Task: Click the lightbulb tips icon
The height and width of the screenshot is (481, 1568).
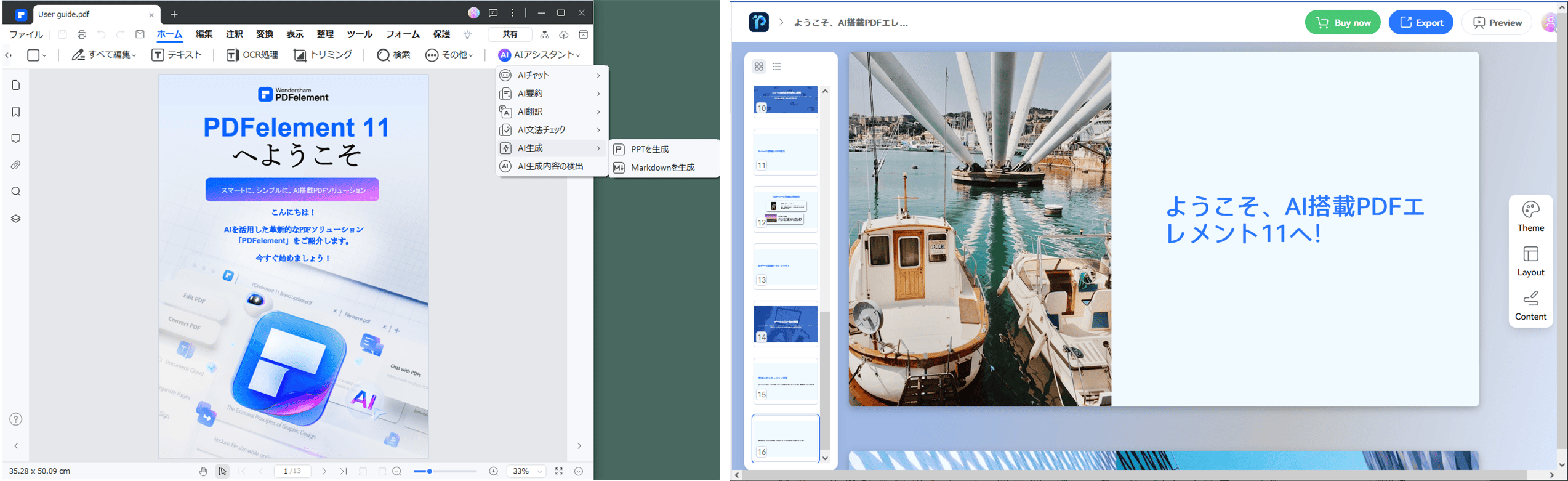Action: [468, 34]
